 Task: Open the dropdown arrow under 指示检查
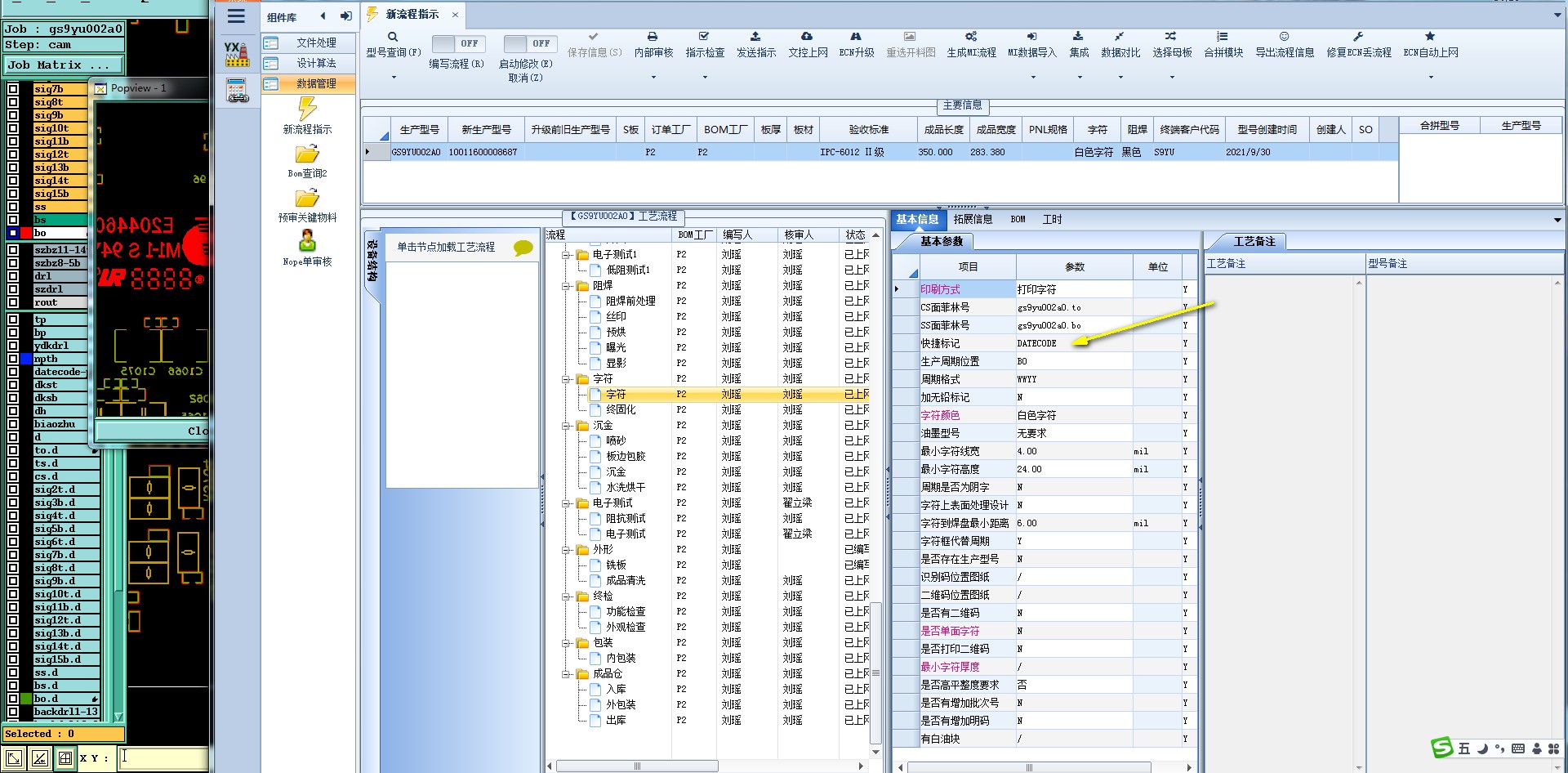point(705,78)
